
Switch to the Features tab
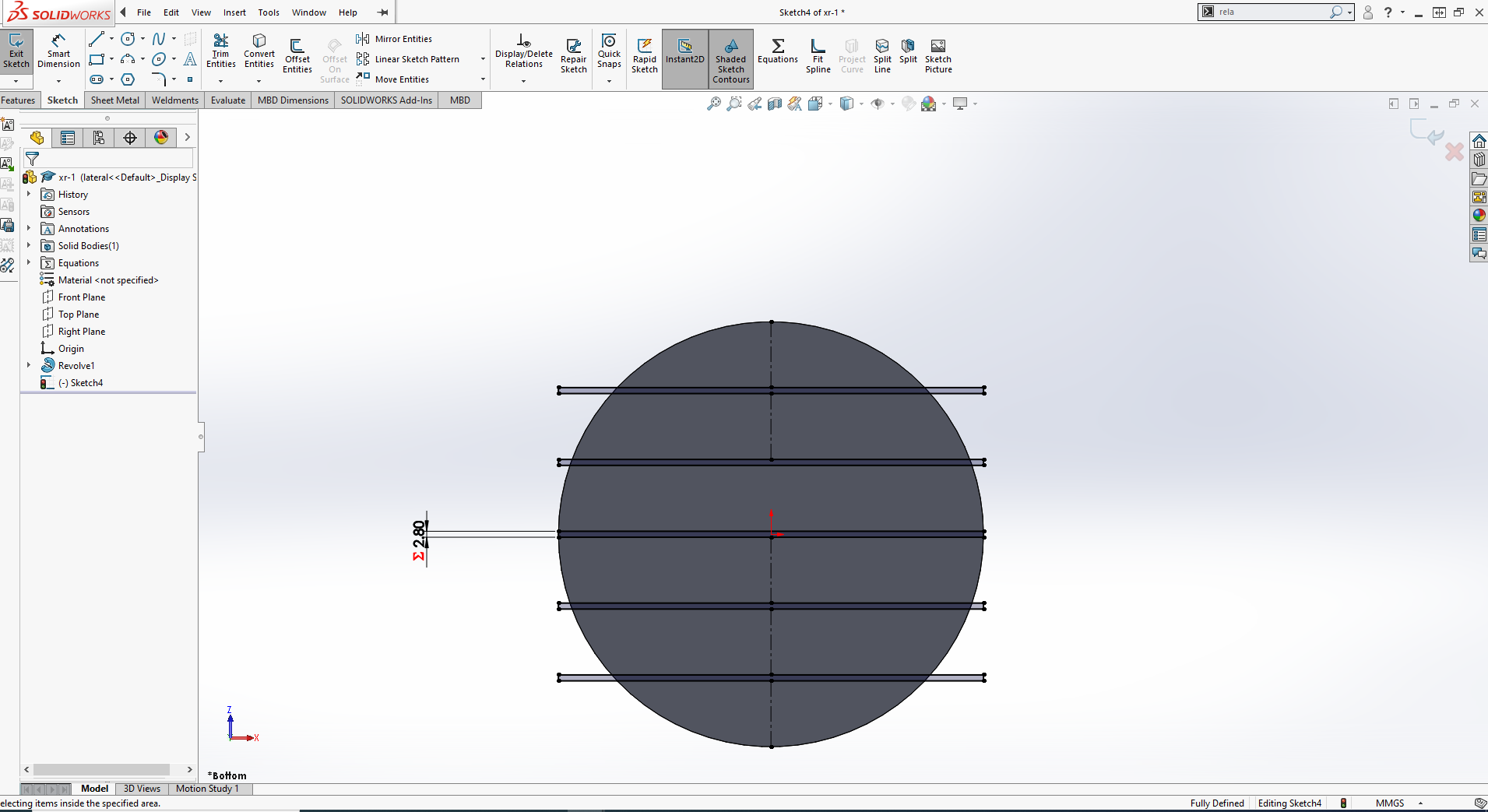pyautogui.click(x=19, y=100)
